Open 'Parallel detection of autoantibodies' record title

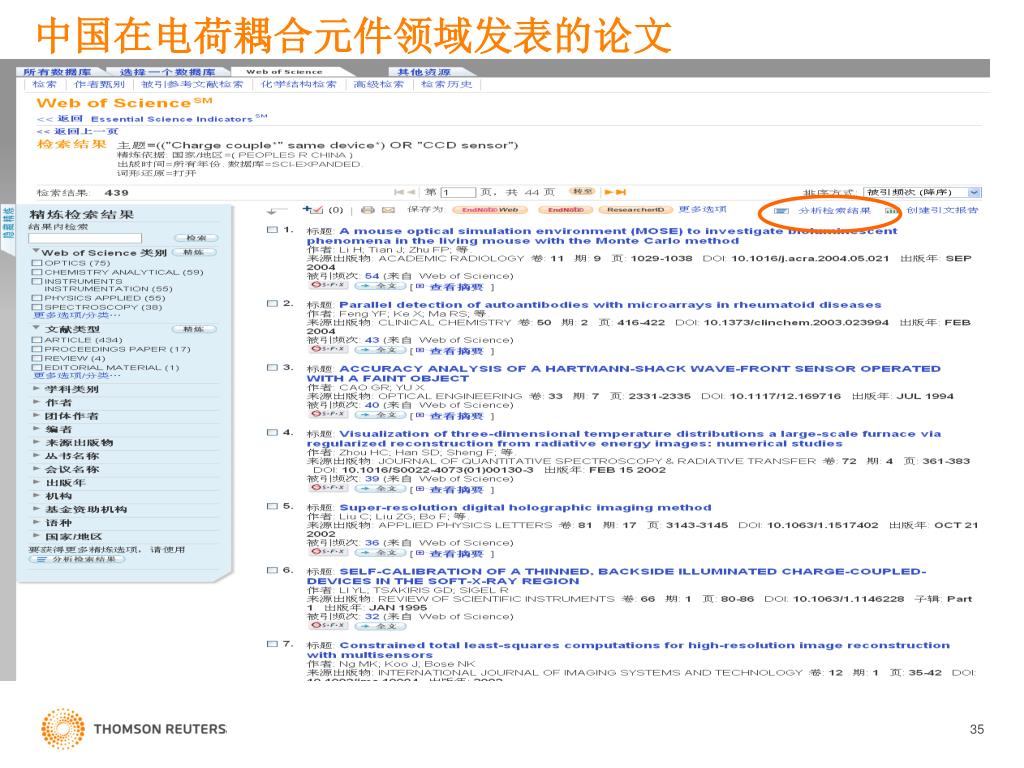610,304
